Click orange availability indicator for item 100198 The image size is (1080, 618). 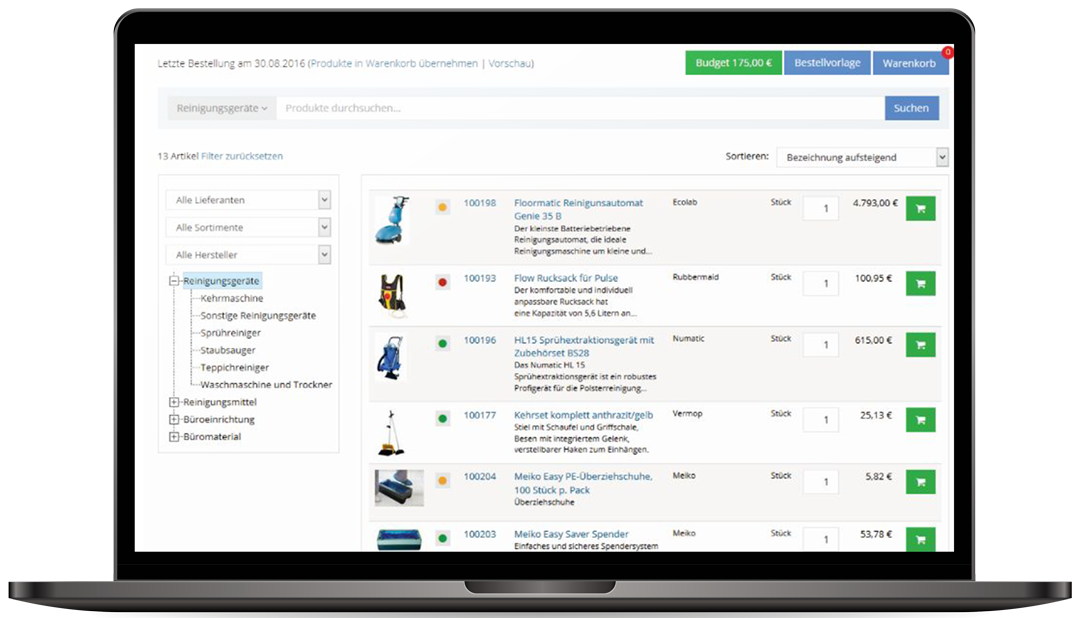click(442, 208)
